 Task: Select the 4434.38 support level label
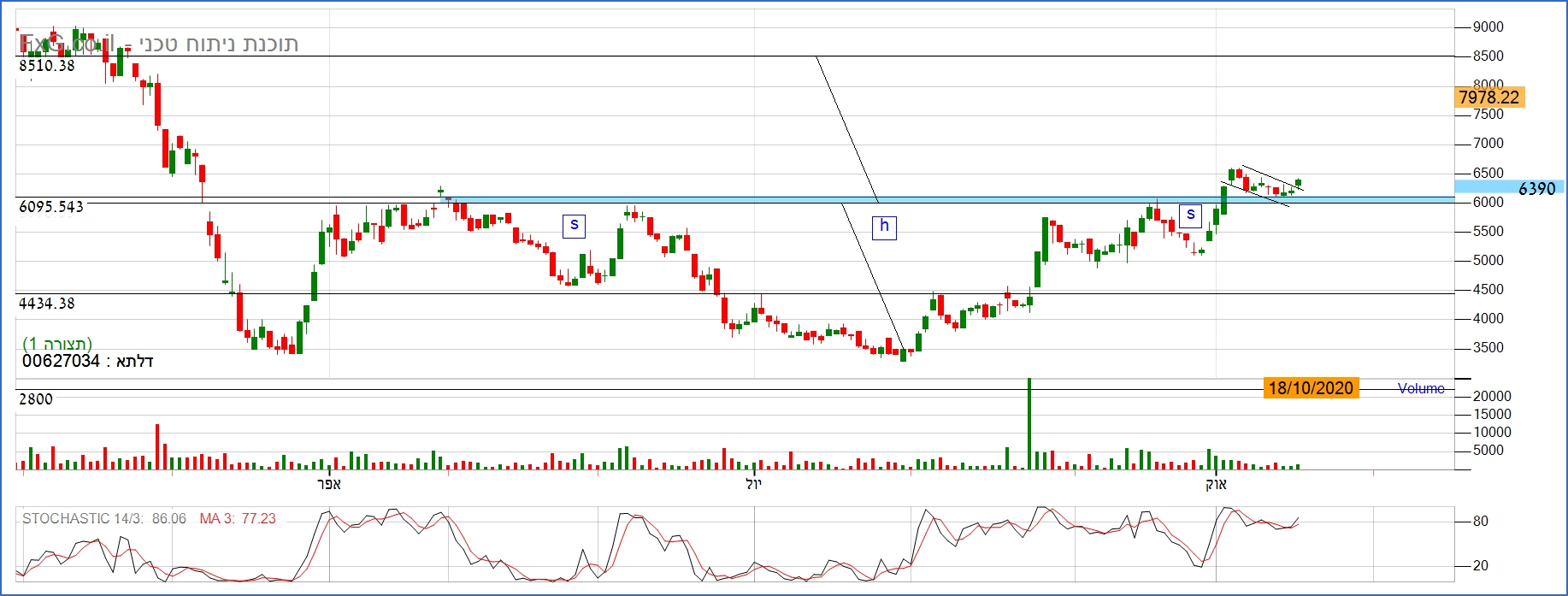point(47,304)
